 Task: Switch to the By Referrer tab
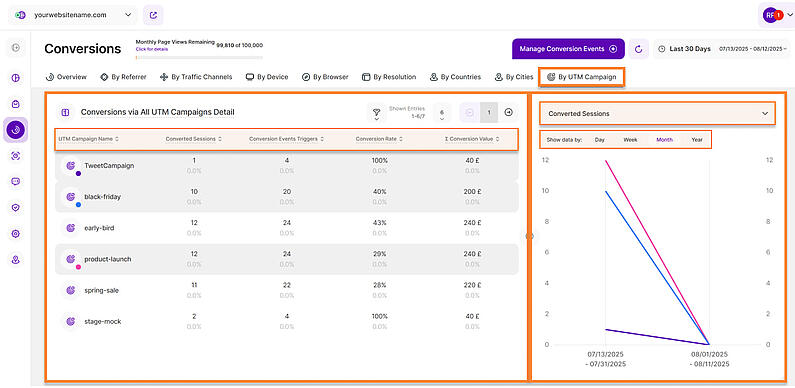coord(123,77)
